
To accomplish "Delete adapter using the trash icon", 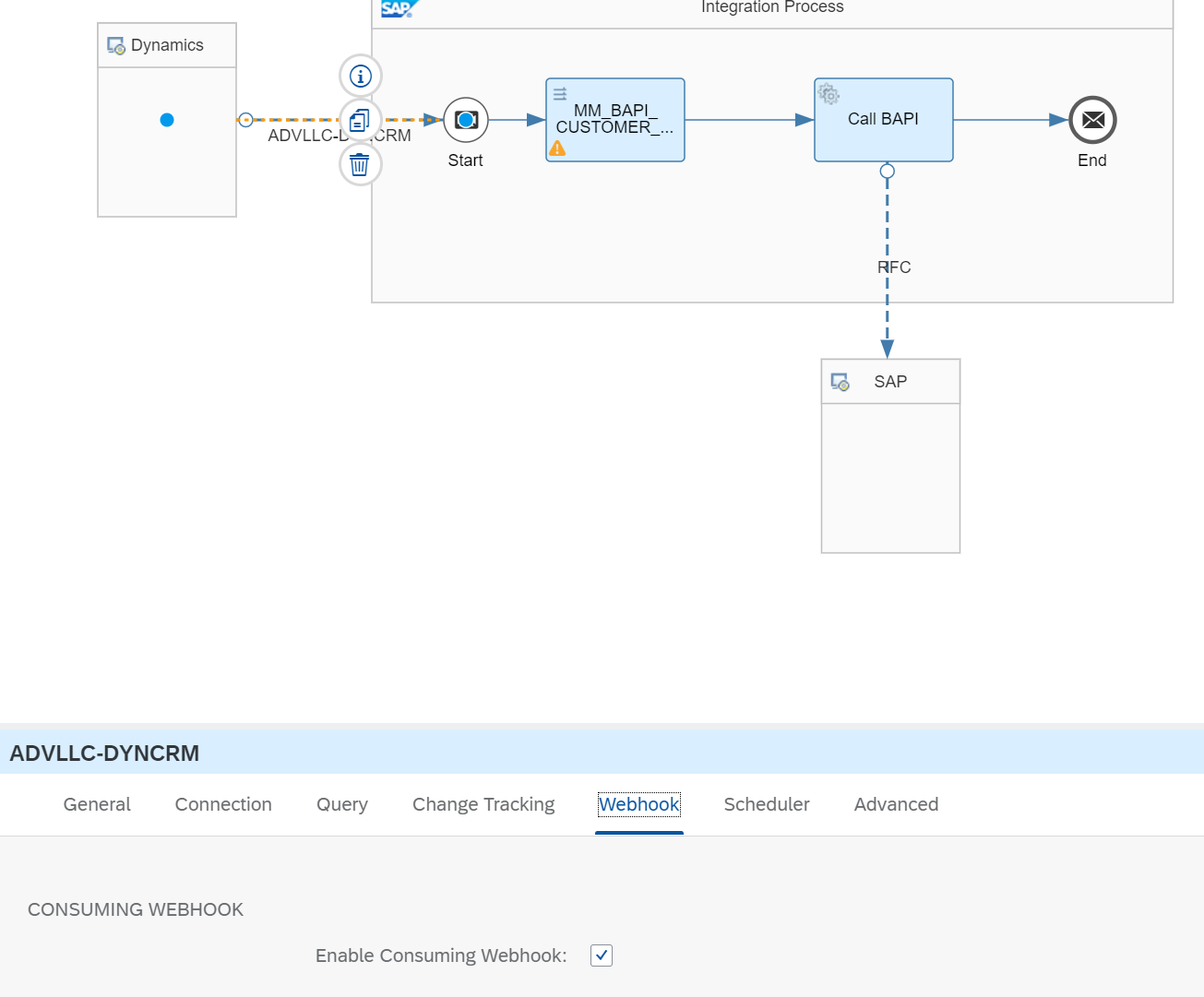I will click(x=361, y=164).
